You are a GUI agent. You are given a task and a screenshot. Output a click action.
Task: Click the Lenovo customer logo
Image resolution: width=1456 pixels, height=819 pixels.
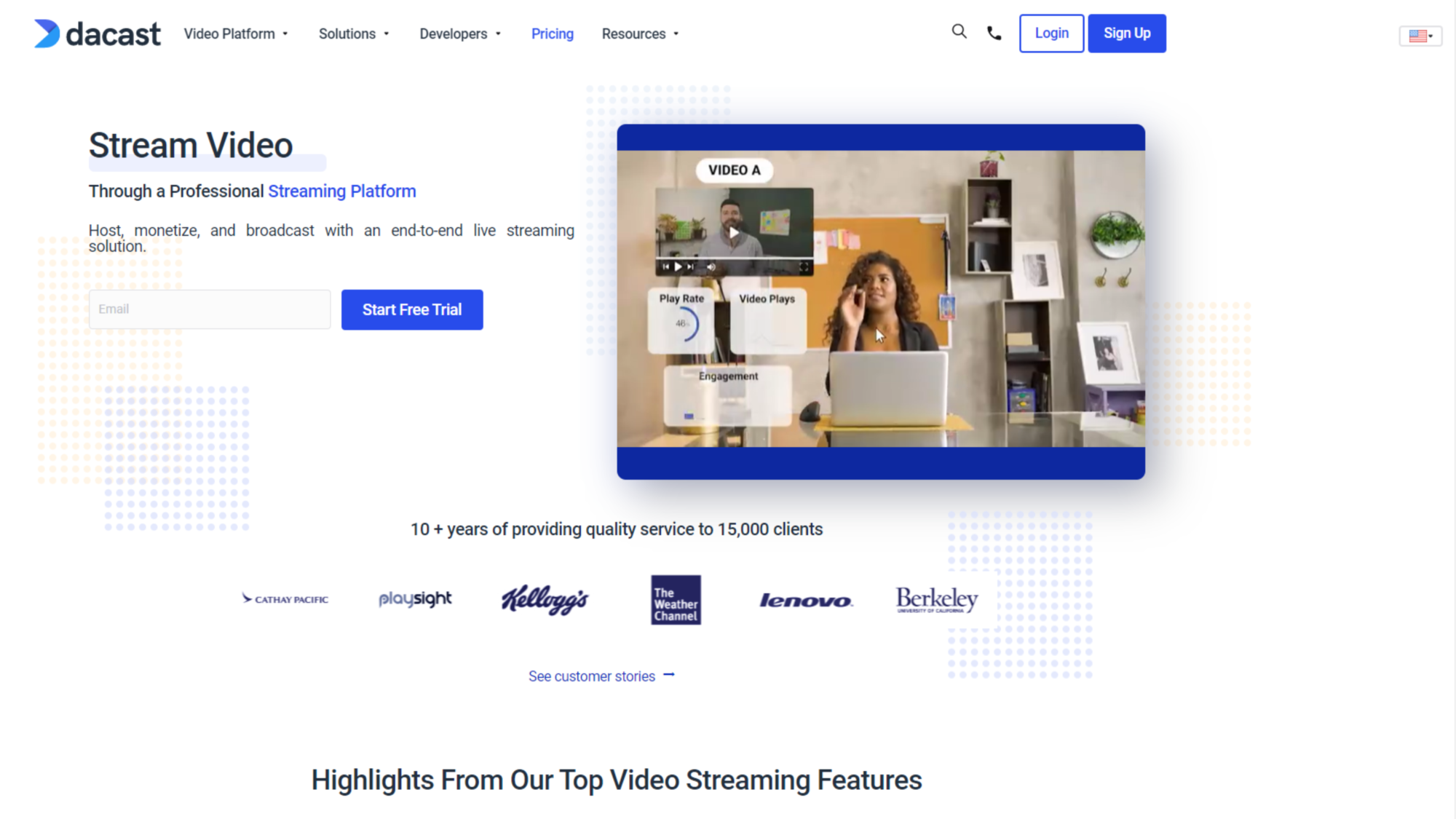tap(805, 601)
